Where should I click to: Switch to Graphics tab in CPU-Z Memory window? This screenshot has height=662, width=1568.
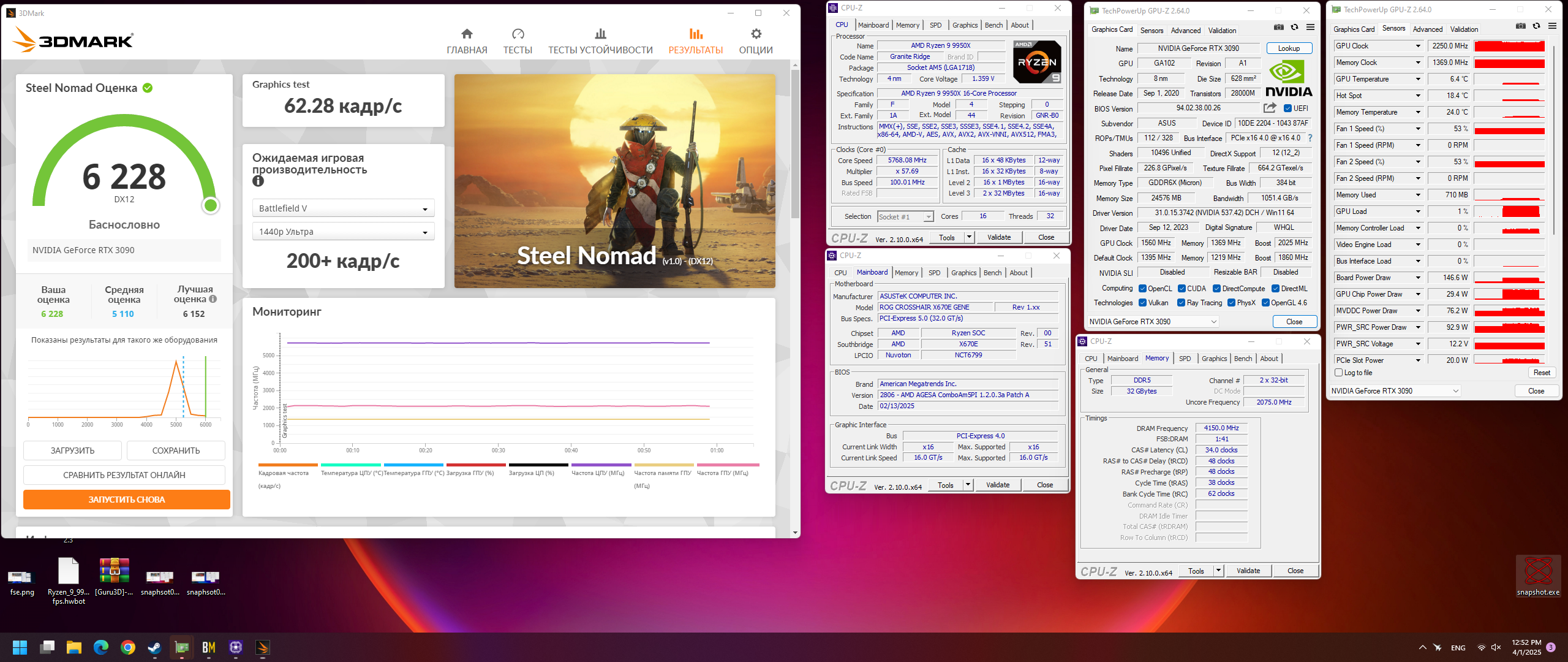tap(1214, 359)
